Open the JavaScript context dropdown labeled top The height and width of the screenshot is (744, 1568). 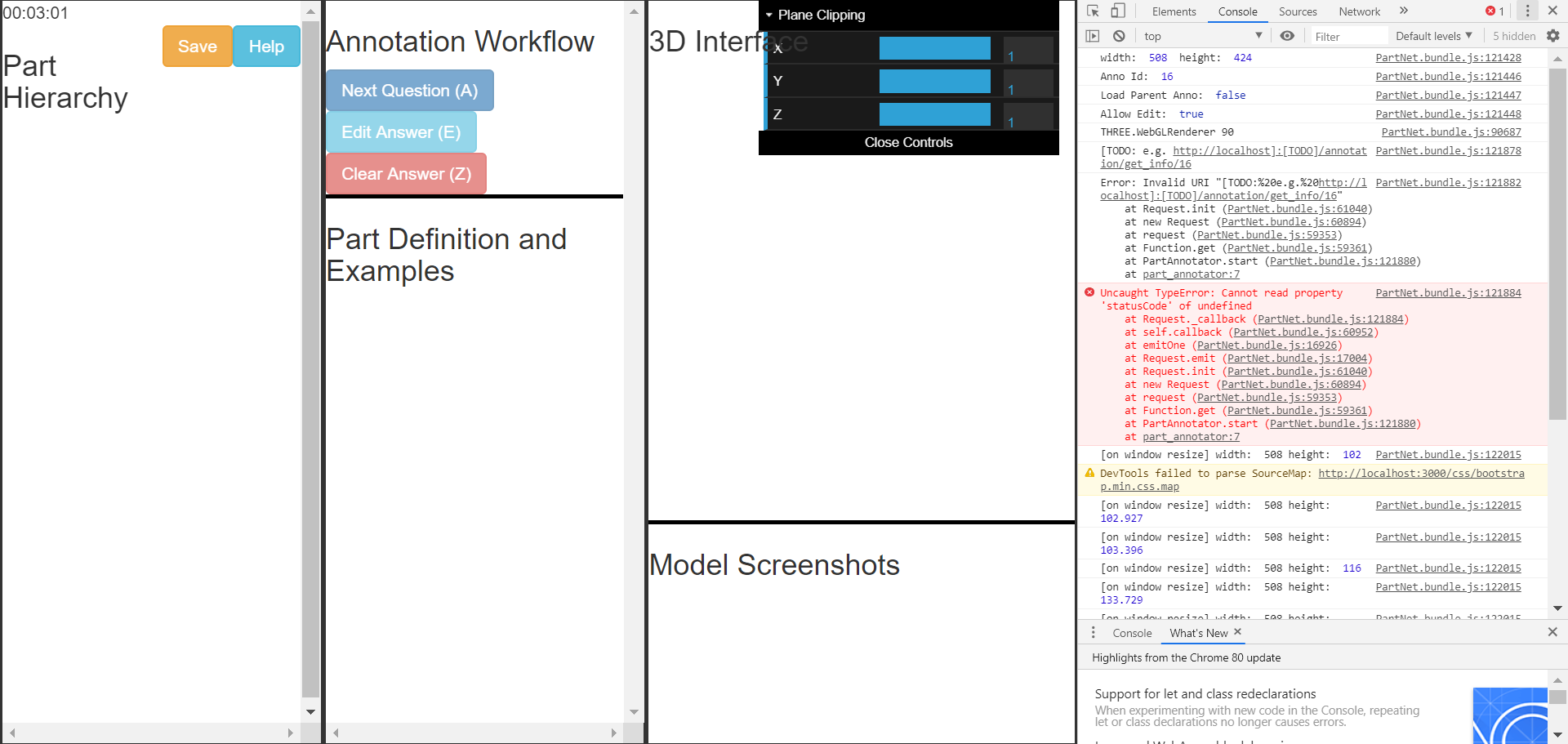[x=1200, y=36]
